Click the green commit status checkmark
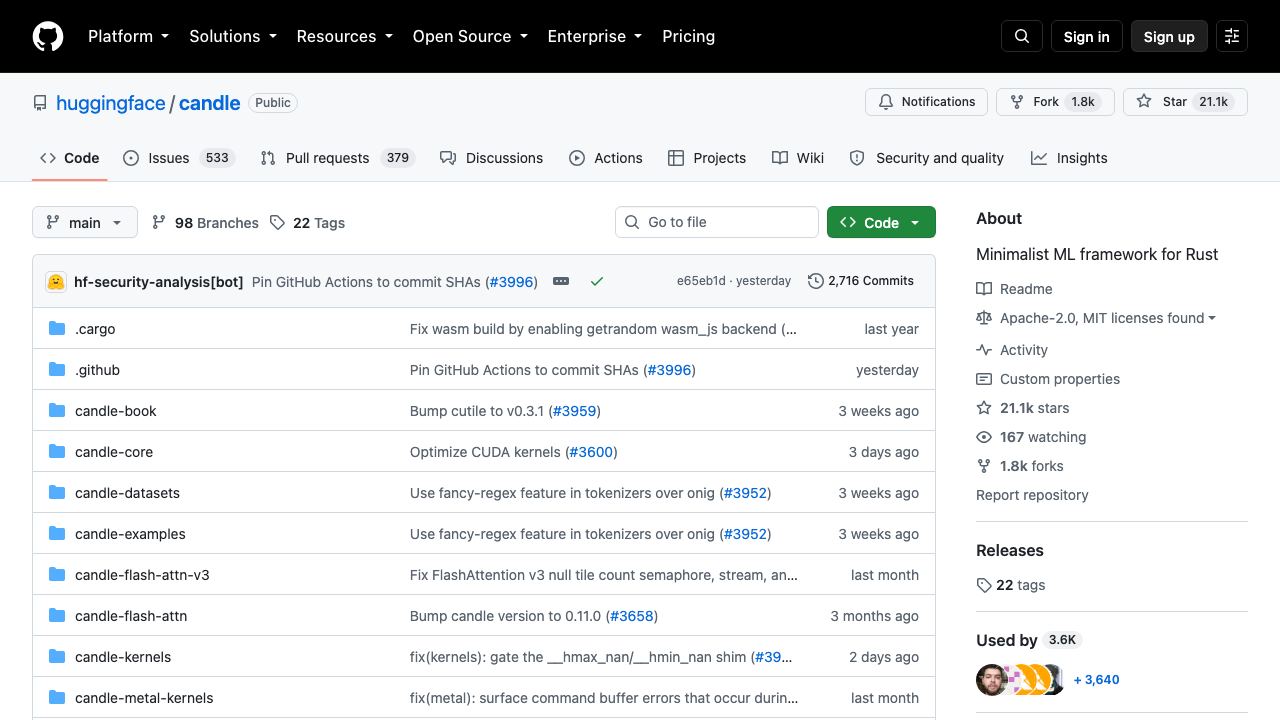 click(x=597, y=281)
